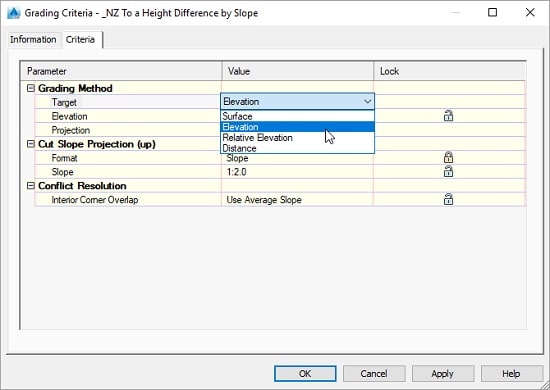Select the Projection parameter row label

(x=71, y=130)
